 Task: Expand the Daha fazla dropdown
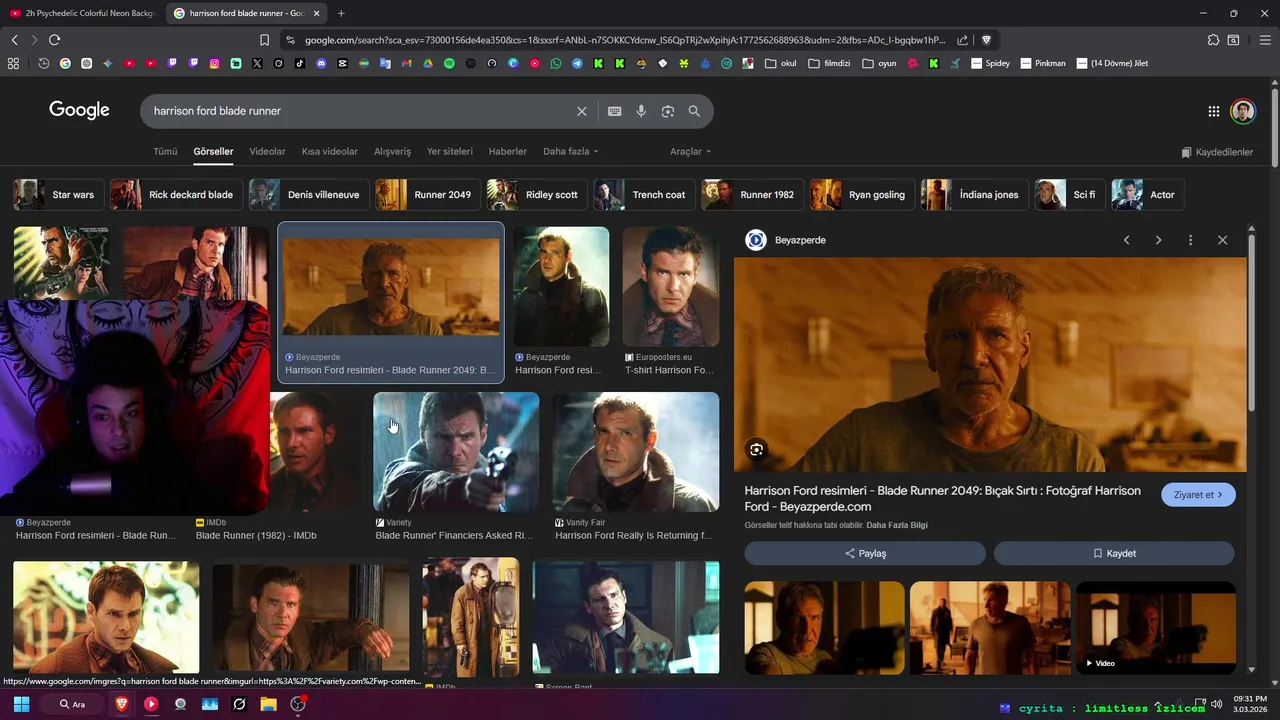(570, 151)
